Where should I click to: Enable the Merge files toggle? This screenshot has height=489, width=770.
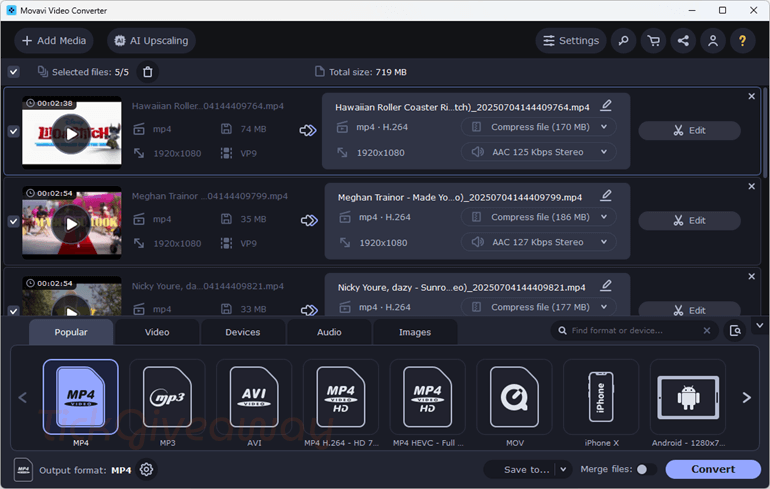coord(646,469)
